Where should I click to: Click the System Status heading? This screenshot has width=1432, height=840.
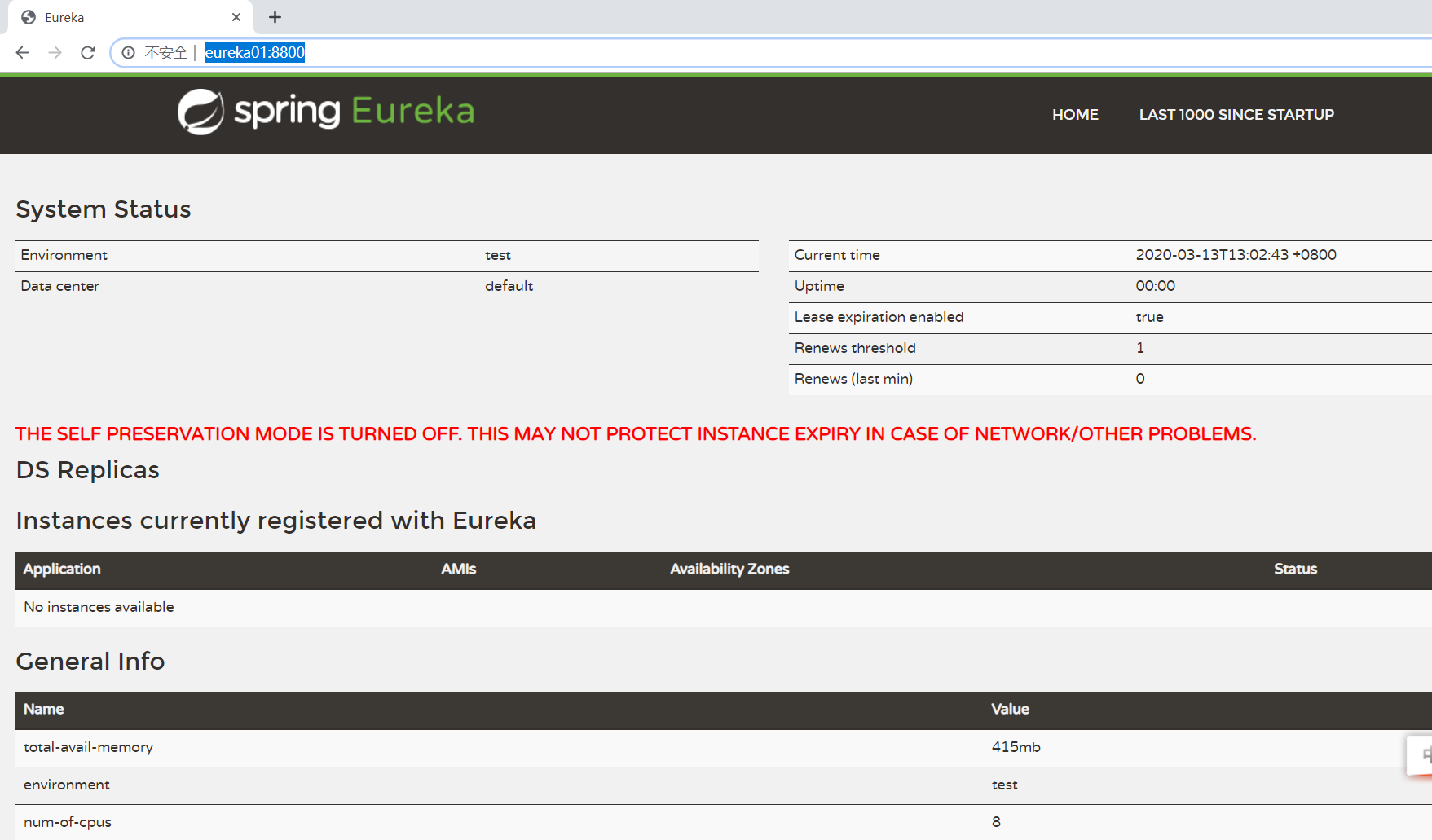coord(104,209)
